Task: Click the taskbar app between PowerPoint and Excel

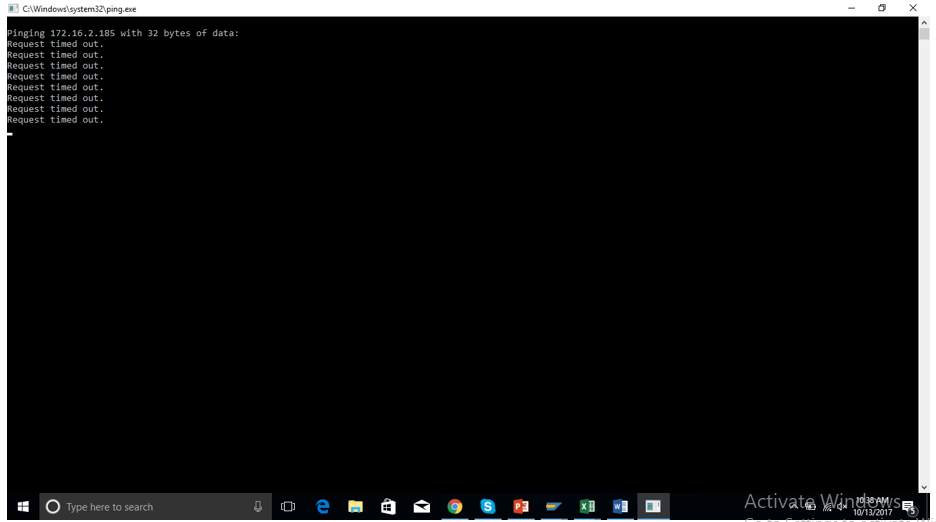Action: [553, 506]
